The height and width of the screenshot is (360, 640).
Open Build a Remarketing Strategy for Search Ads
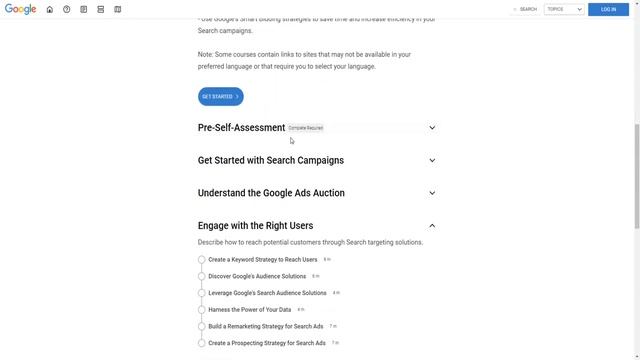266,327
